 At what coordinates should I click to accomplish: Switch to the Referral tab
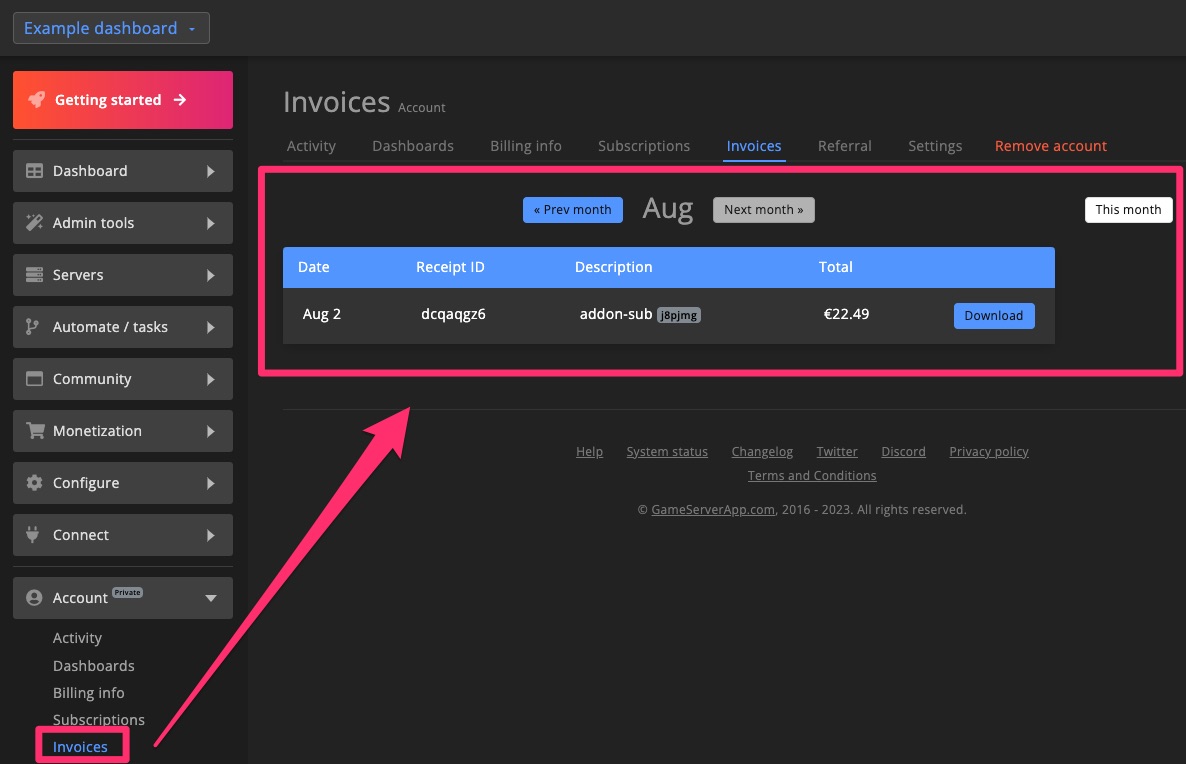[844, 146]
